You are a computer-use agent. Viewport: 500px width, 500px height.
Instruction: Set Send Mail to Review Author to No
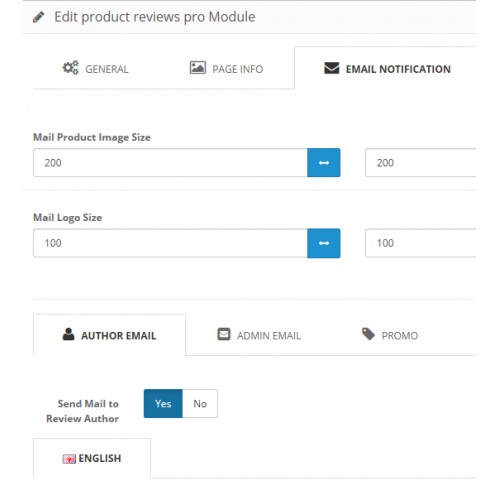pyautogui.click(x=200, y=403)
